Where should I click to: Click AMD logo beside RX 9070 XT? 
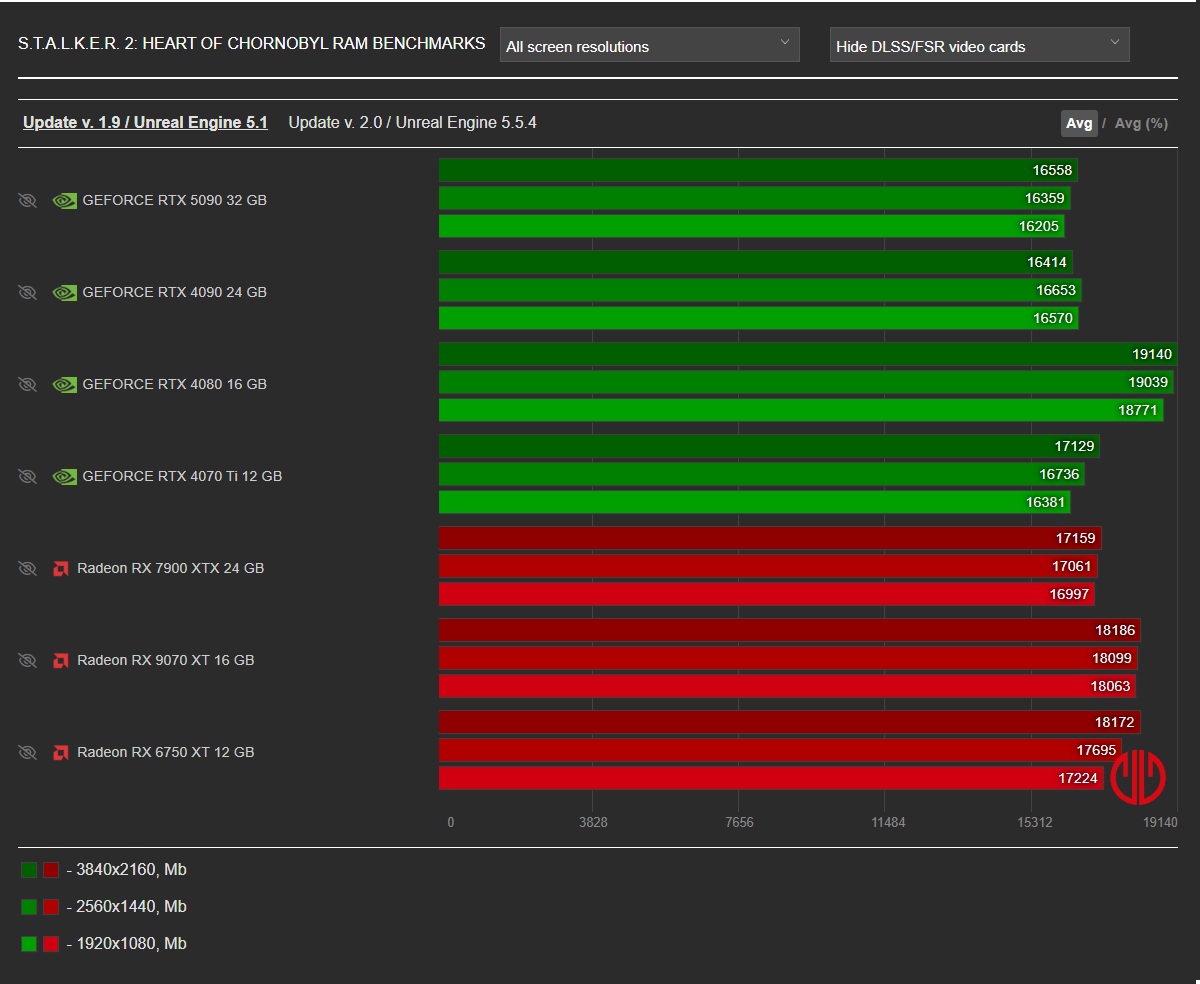(60, 660)
